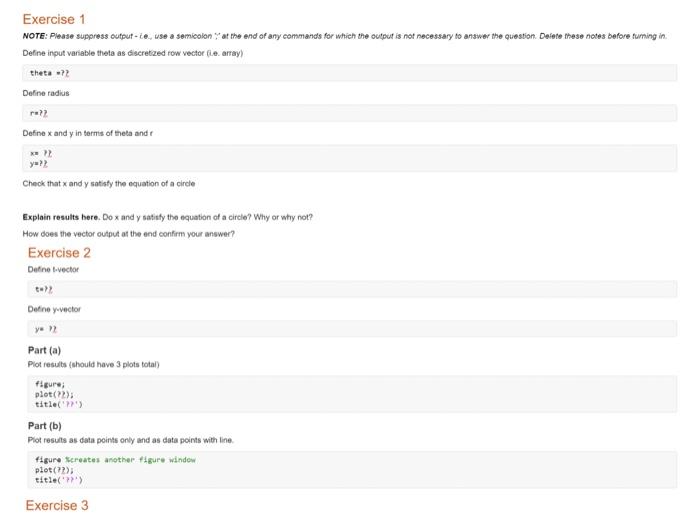The width and height of the screenshot is (700, 519).
Task: Click the Exercise 1 heading
Action: tap(54, 19)
